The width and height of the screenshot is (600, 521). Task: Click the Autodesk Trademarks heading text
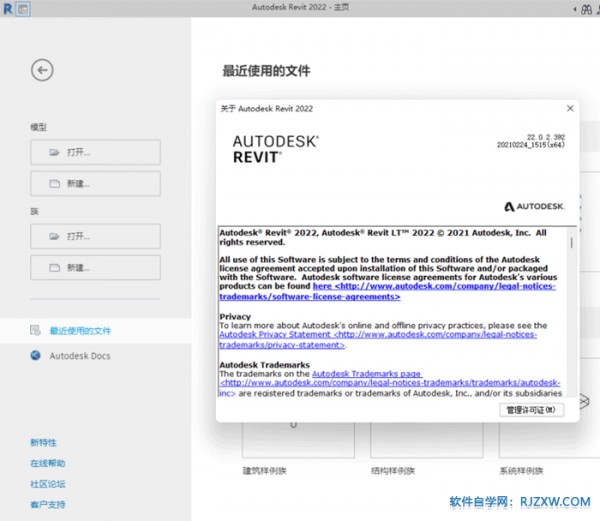tap(264, 365)
